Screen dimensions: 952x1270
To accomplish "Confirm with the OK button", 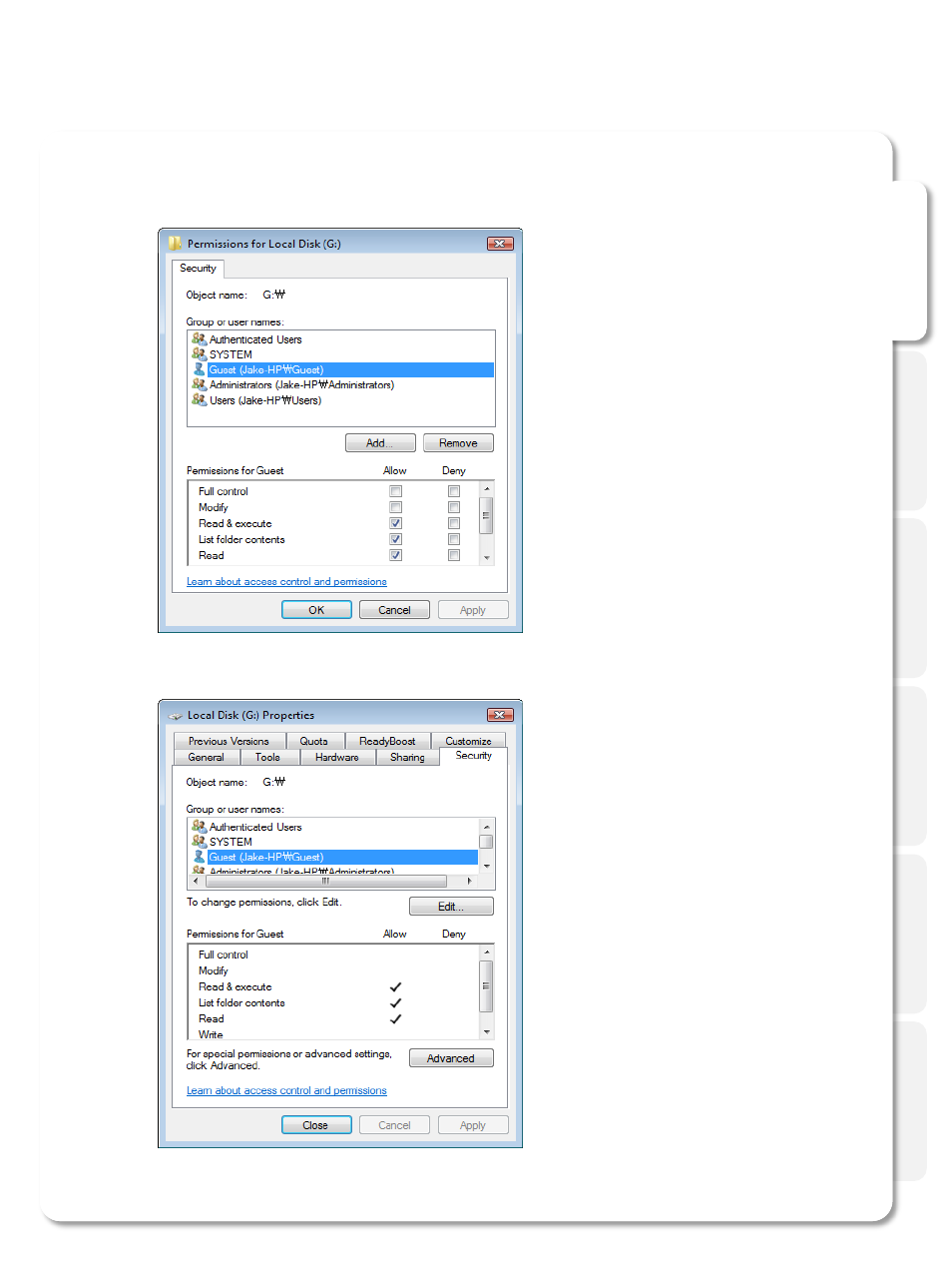I will [x=316, y=610].
